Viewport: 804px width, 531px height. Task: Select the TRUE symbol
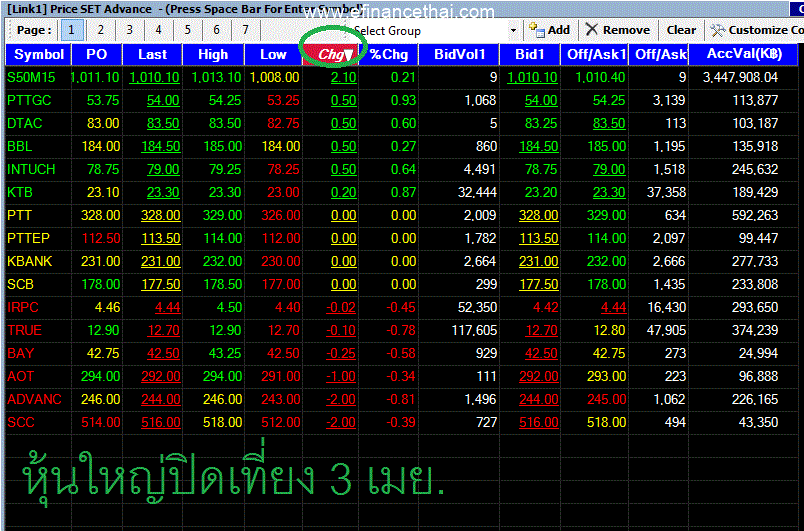25,331
